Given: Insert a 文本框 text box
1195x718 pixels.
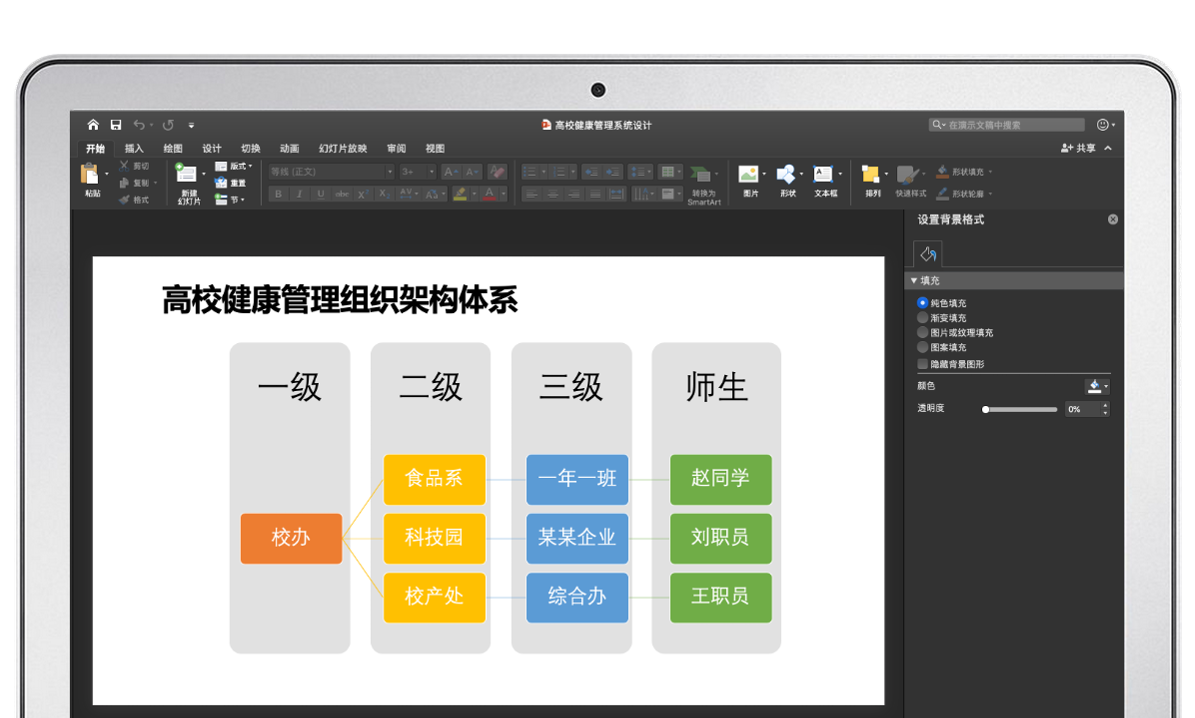Looking at the screenshot, I should tap(823, 175).
